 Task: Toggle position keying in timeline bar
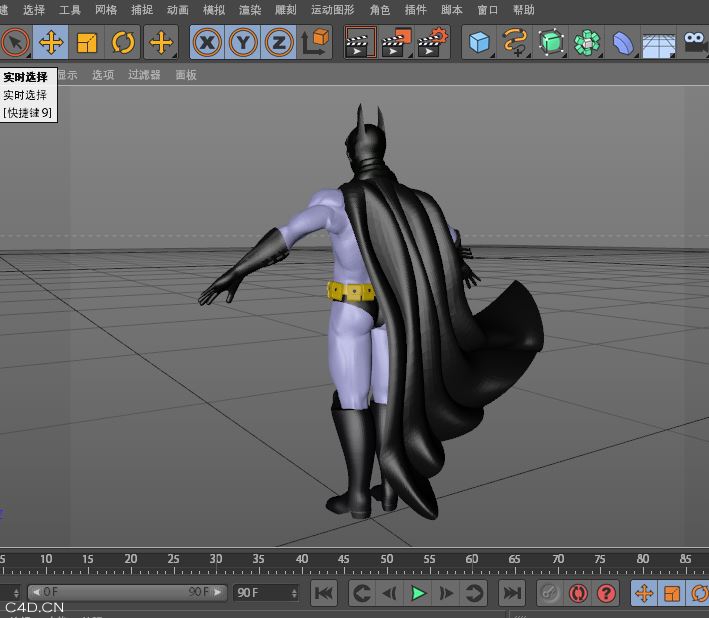(x=644, y=593)
